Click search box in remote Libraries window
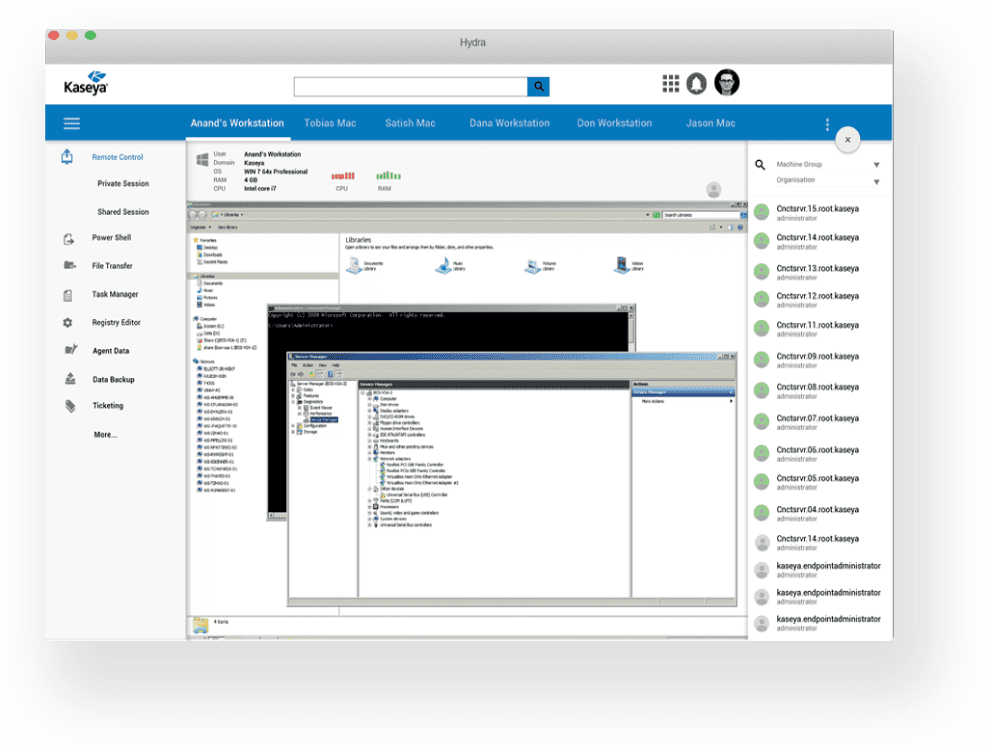The image size is (985, 750). click(702, 215)
